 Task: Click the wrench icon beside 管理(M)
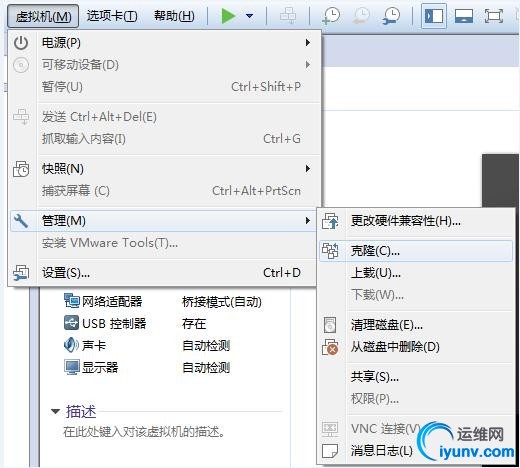pyautogui.click(x=21, y=221)
